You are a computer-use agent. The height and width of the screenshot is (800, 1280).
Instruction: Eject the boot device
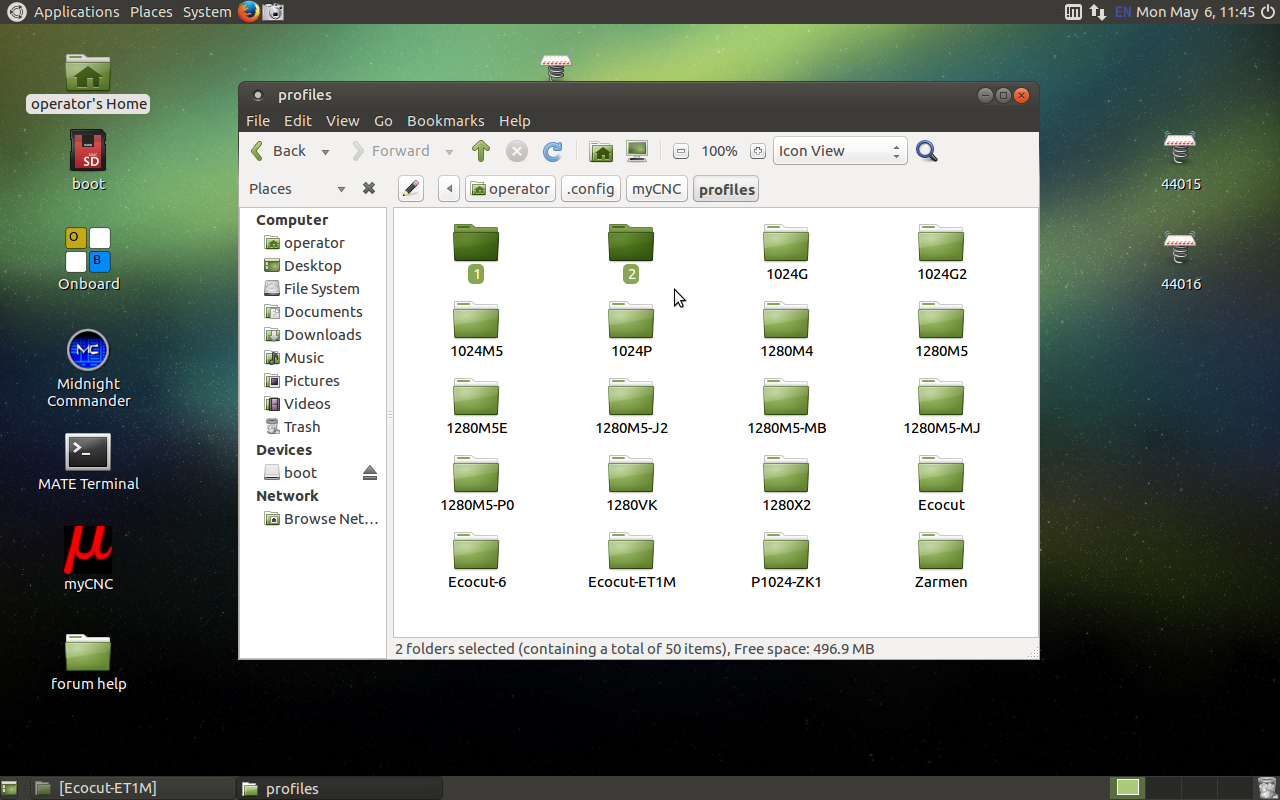coord(370,473)
